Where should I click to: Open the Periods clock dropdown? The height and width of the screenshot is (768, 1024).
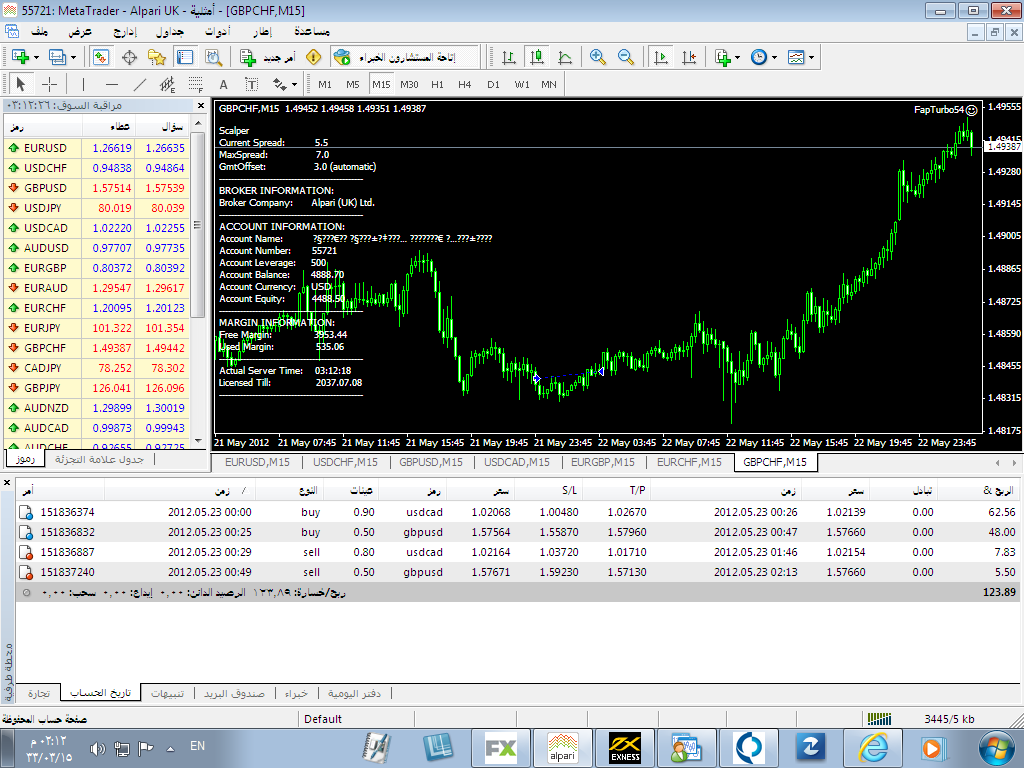[x=763, y=57]
